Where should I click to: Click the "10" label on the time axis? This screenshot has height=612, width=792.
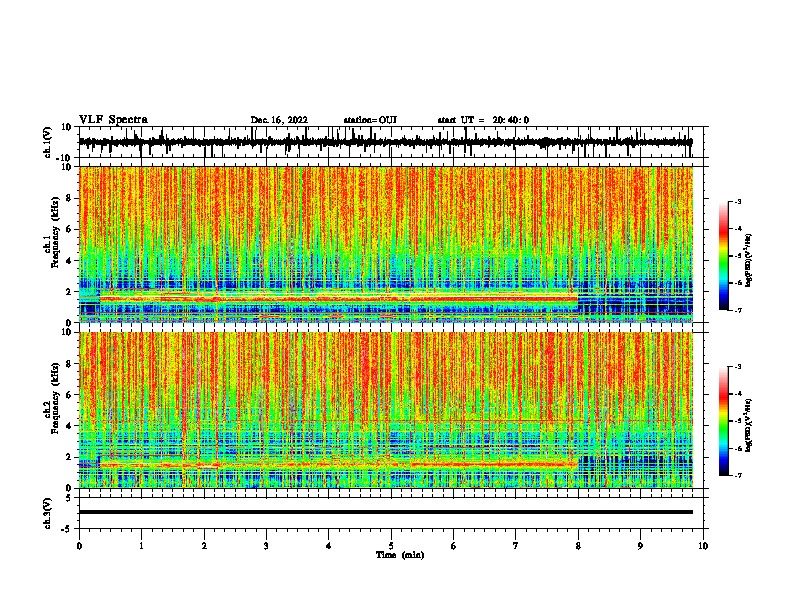[x=703, y=546]
